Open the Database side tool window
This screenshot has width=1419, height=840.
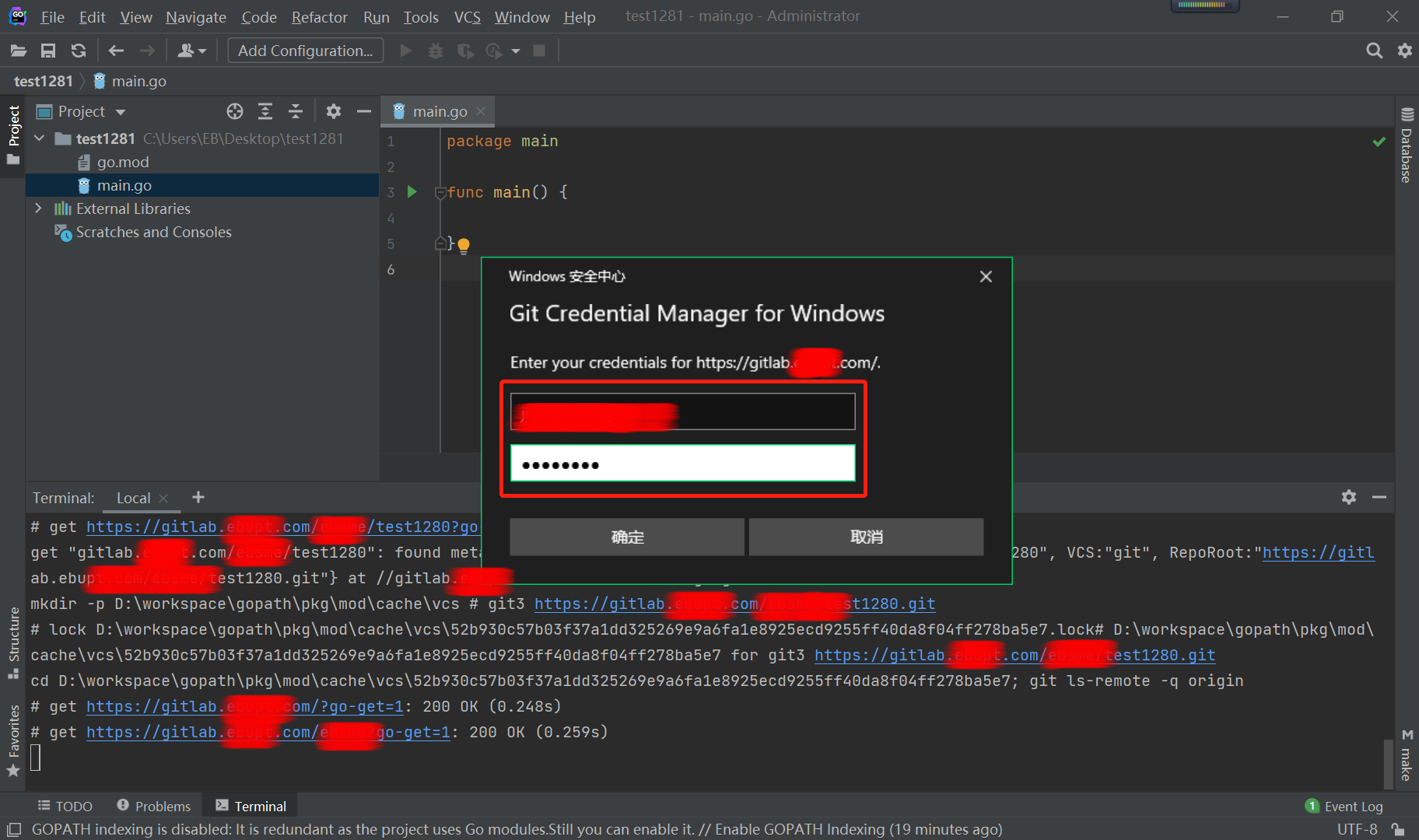pos(1407,145)
